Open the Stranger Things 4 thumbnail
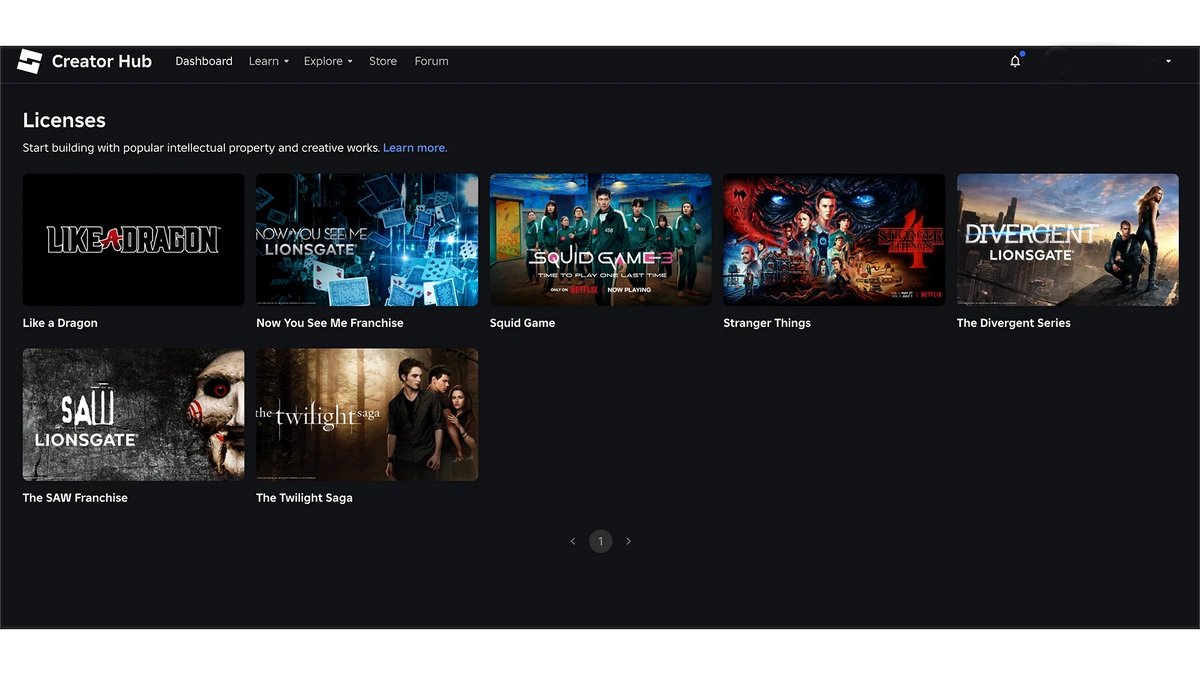 (x=834, y=240)
